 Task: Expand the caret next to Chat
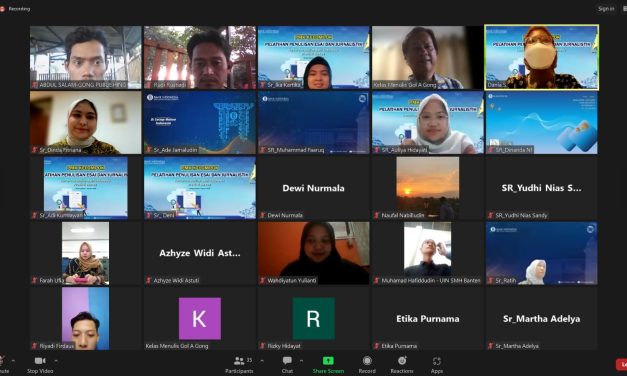click(301, 360)
